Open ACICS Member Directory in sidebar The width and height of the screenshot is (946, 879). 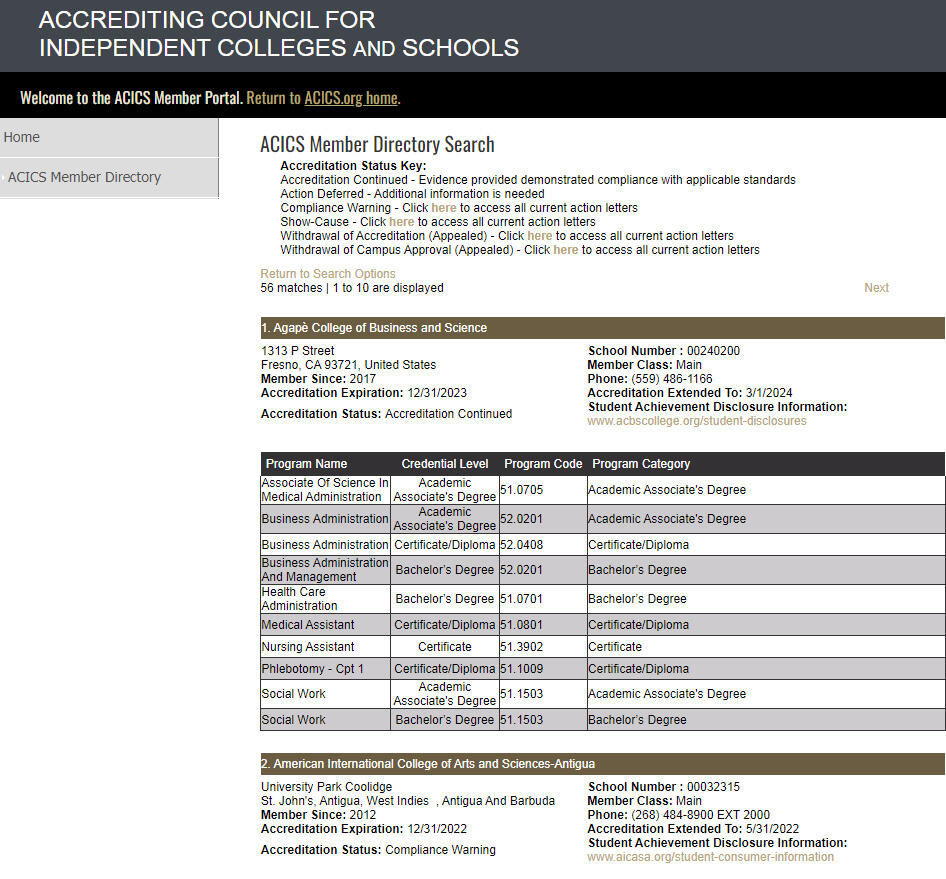[x=109, y=177]
